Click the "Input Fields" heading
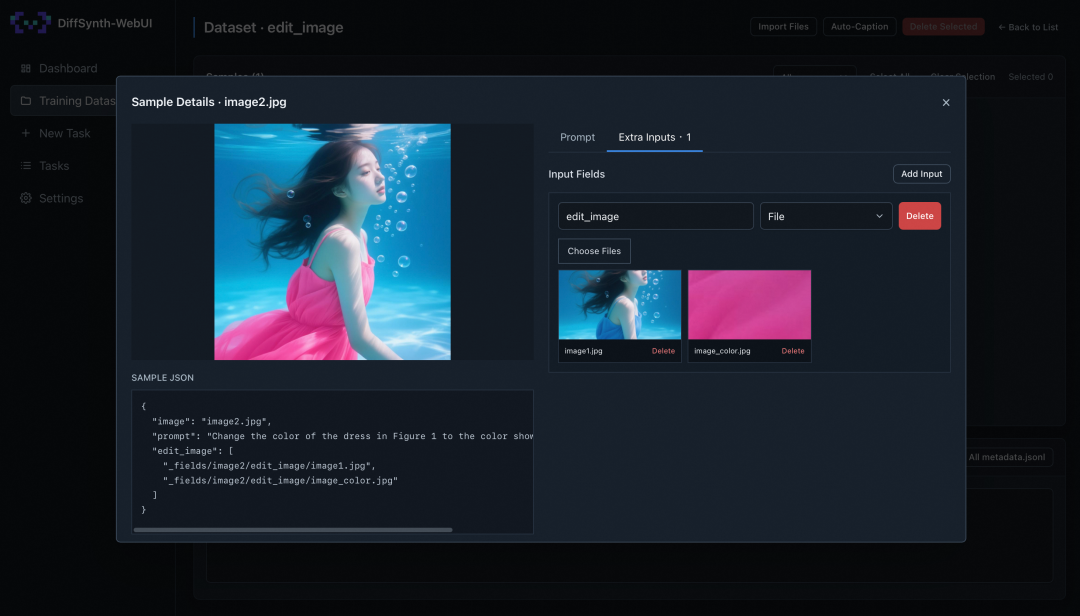 point(577,174)
